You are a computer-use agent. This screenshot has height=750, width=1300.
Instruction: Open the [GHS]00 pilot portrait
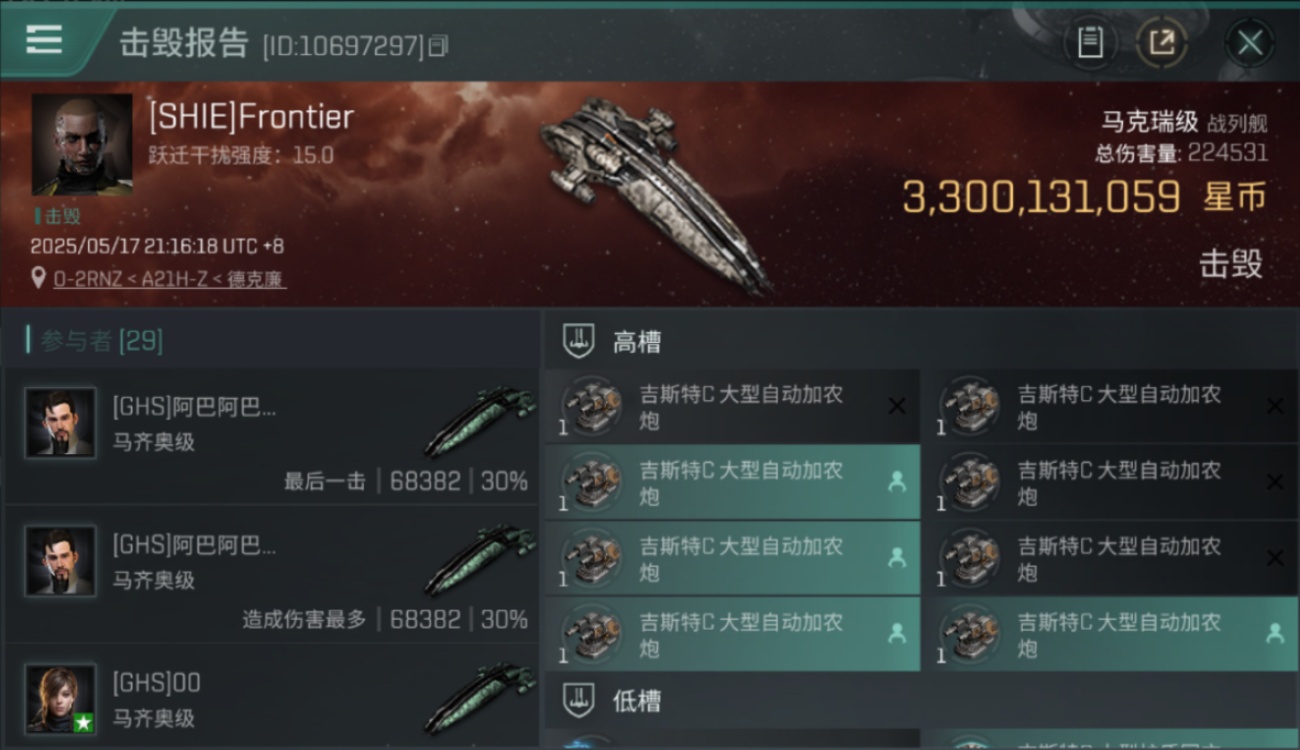point(61,699)
